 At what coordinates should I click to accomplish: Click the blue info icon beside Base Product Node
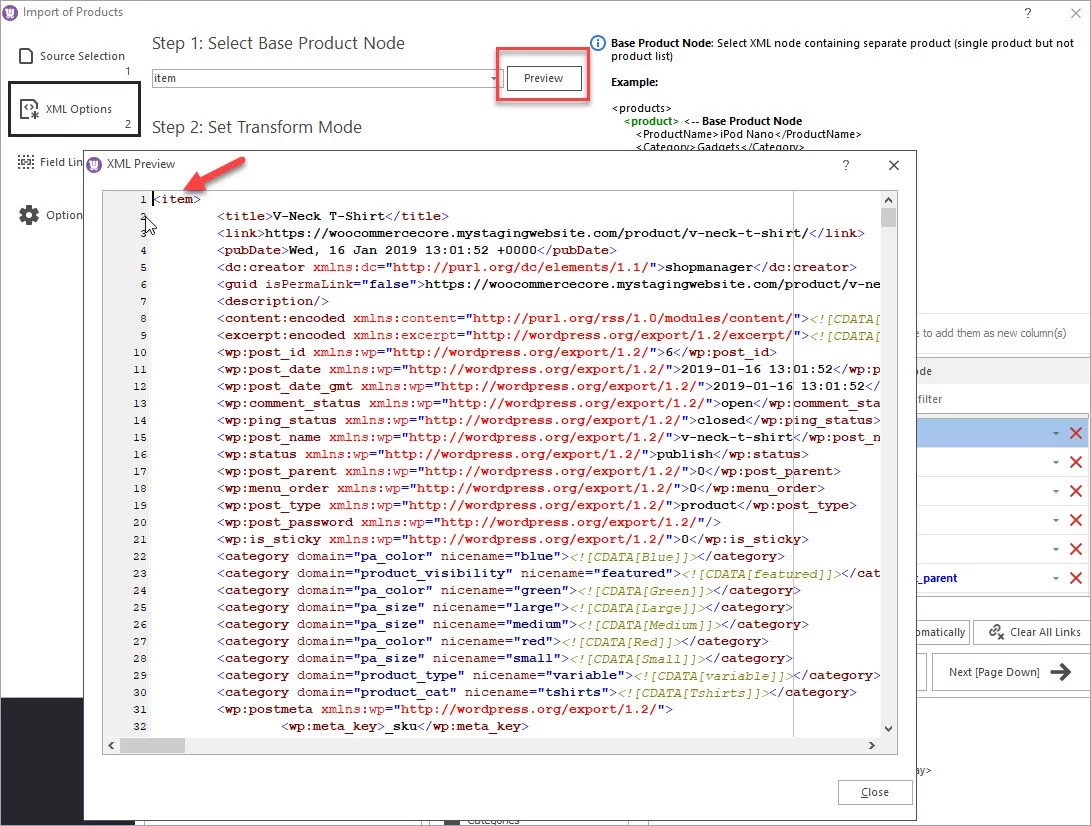597,43
